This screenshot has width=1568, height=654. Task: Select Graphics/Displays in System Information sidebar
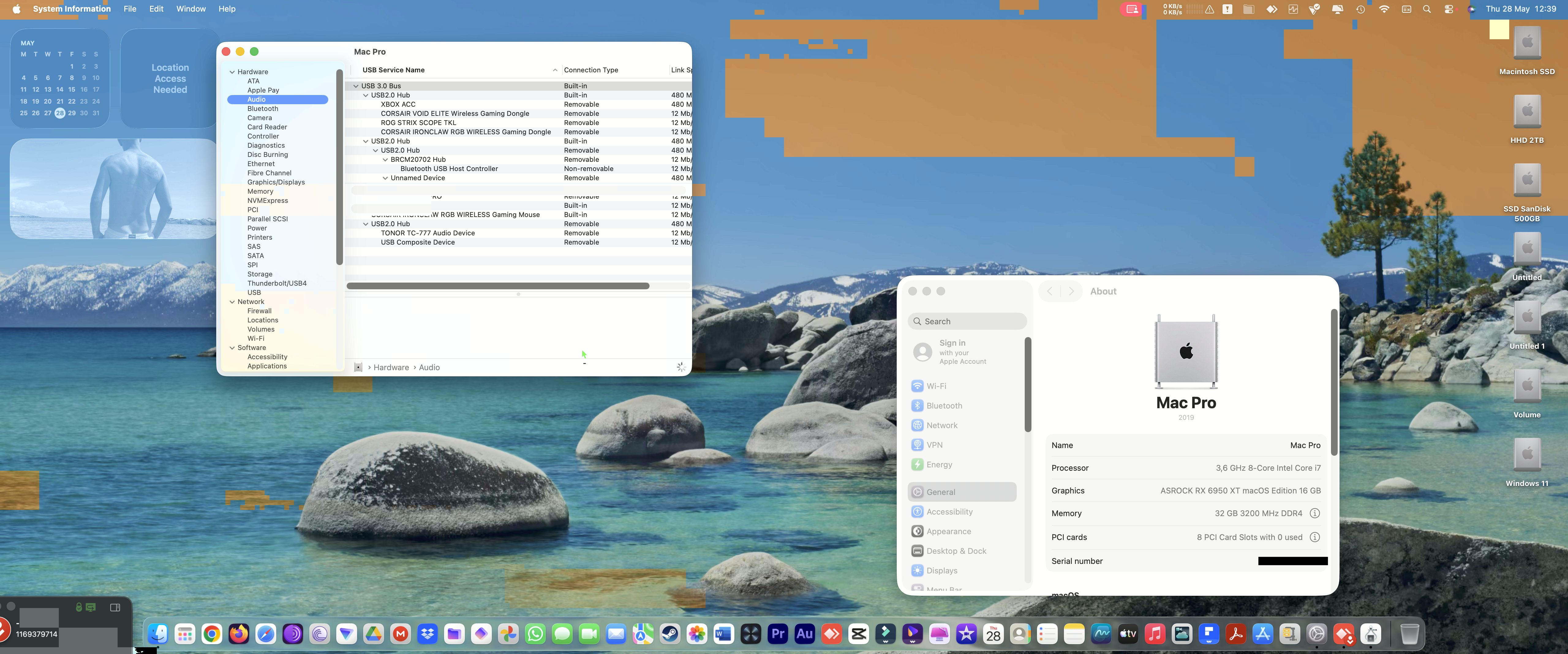click(276, 182)
